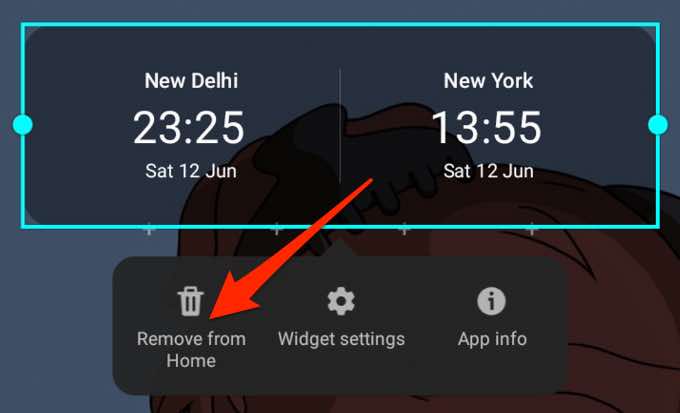Tap the trash can icon
Image resolution: width=680 pixels, height=413 pixels.
(190, 301)
